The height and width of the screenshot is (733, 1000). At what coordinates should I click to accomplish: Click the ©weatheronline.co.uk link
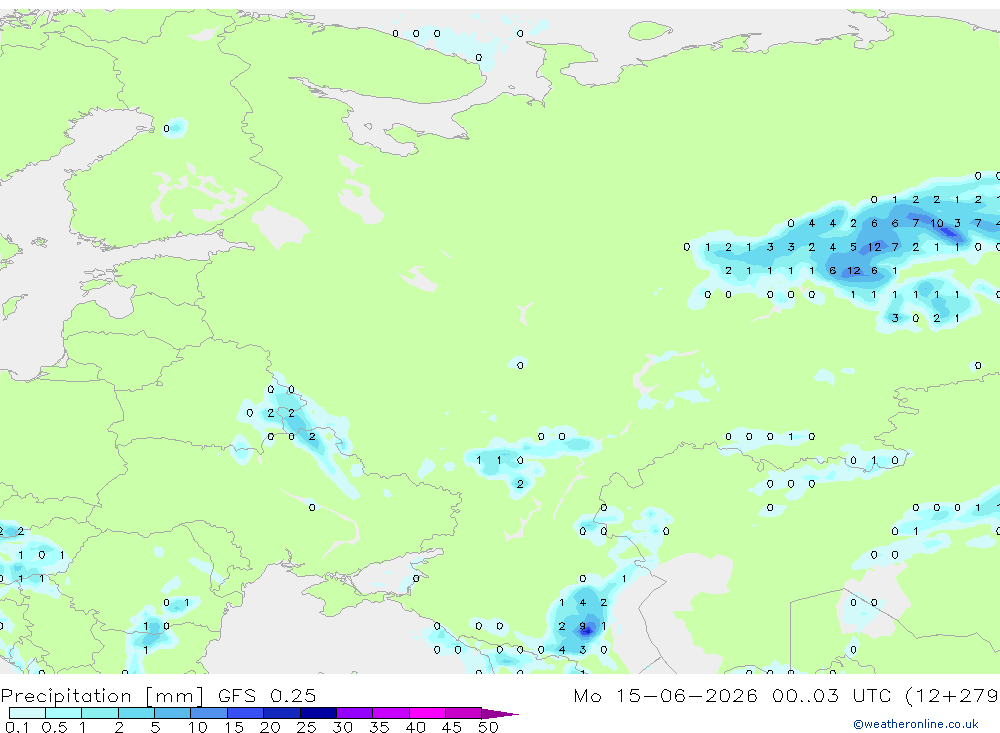[916, 724]
